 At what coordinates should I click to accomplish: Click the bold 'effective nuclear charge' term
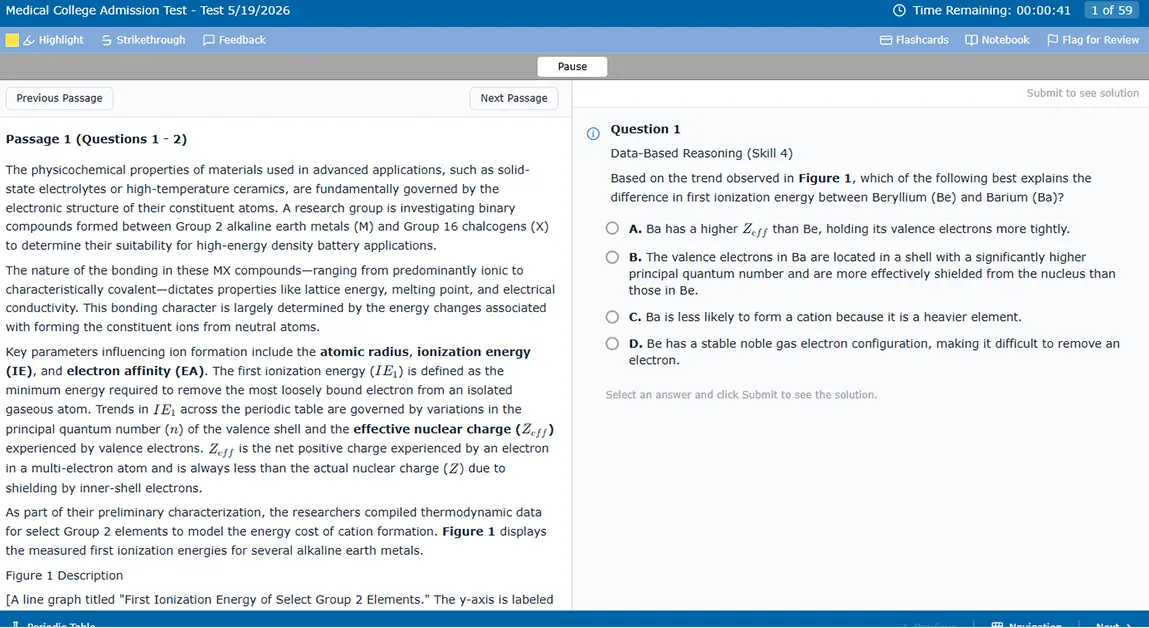[432, 429]
